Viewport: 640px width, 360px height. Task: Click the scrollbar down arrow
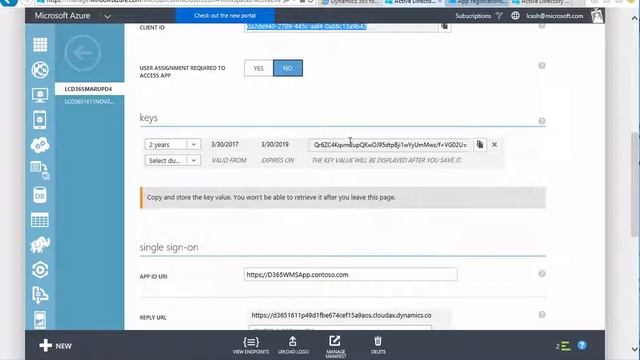(x=635, y=349)
